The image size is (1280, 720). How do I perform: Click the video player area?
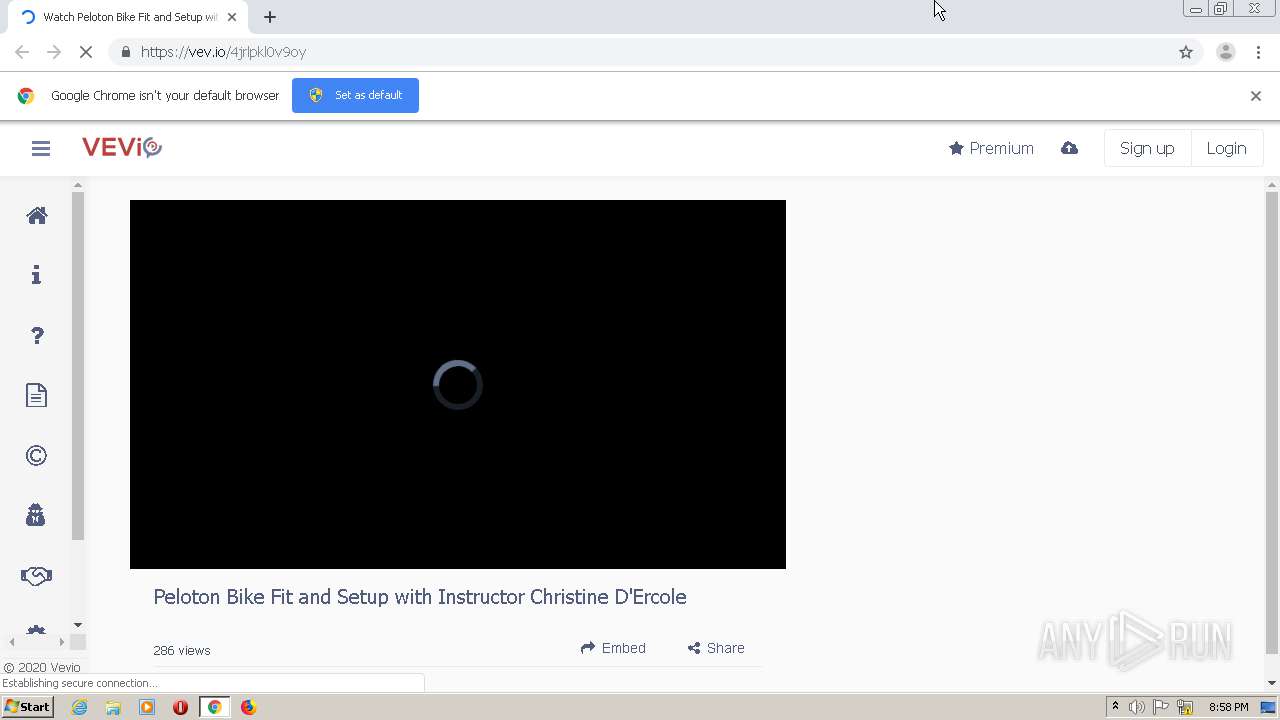click(458, 385)
